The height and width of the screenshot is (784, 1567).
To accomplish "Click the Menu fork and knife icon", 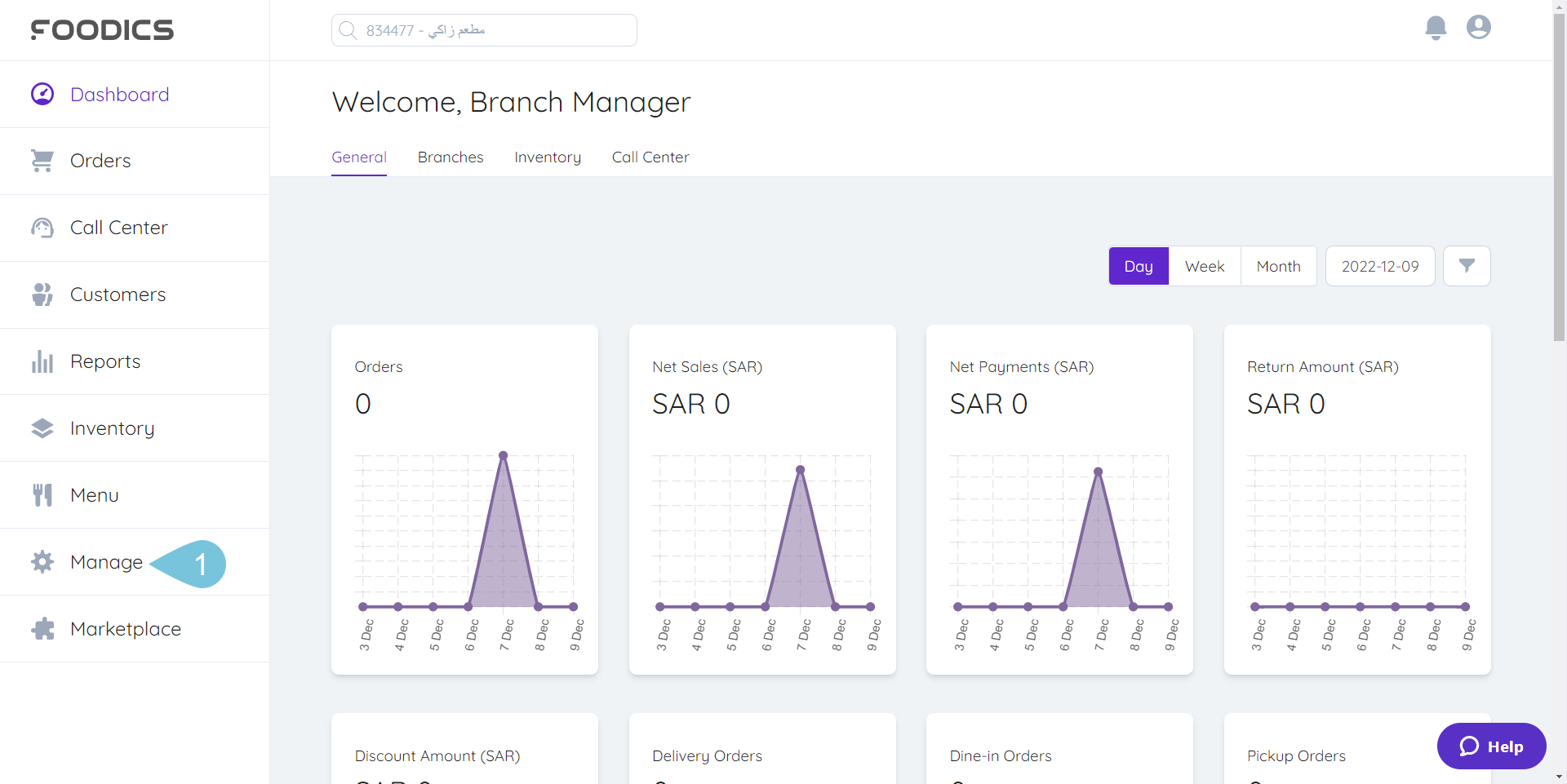I will [42, 495].
